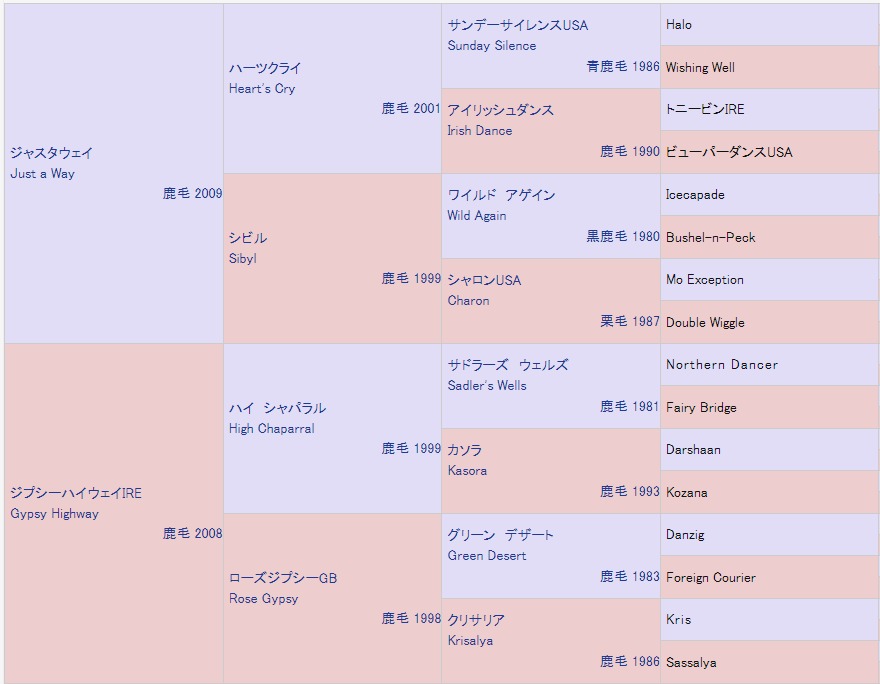The height and width of the screenshot is (684, 880).
Task: Open the Wild Again pedigree link
Action: point(501,195)
